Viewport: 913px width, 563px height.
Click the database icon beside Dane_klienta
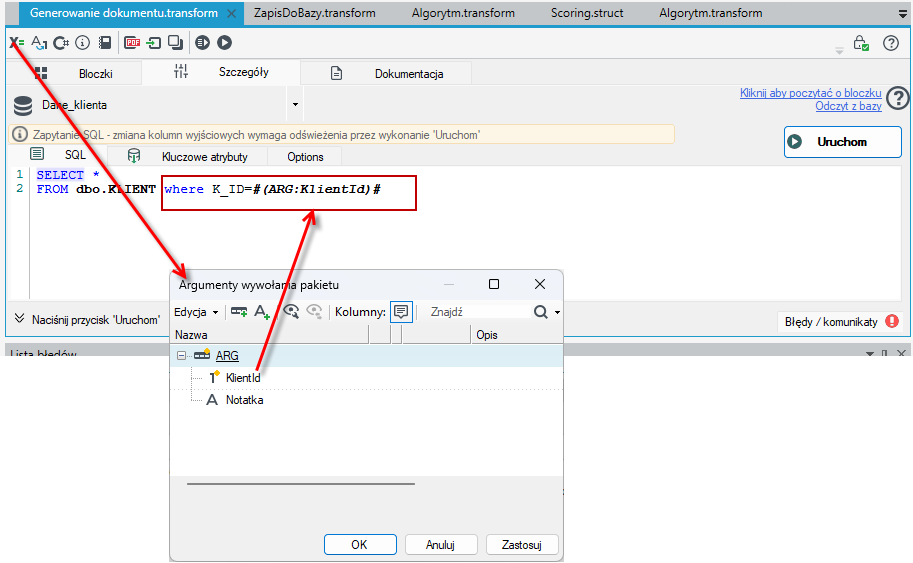click(23, 106)
